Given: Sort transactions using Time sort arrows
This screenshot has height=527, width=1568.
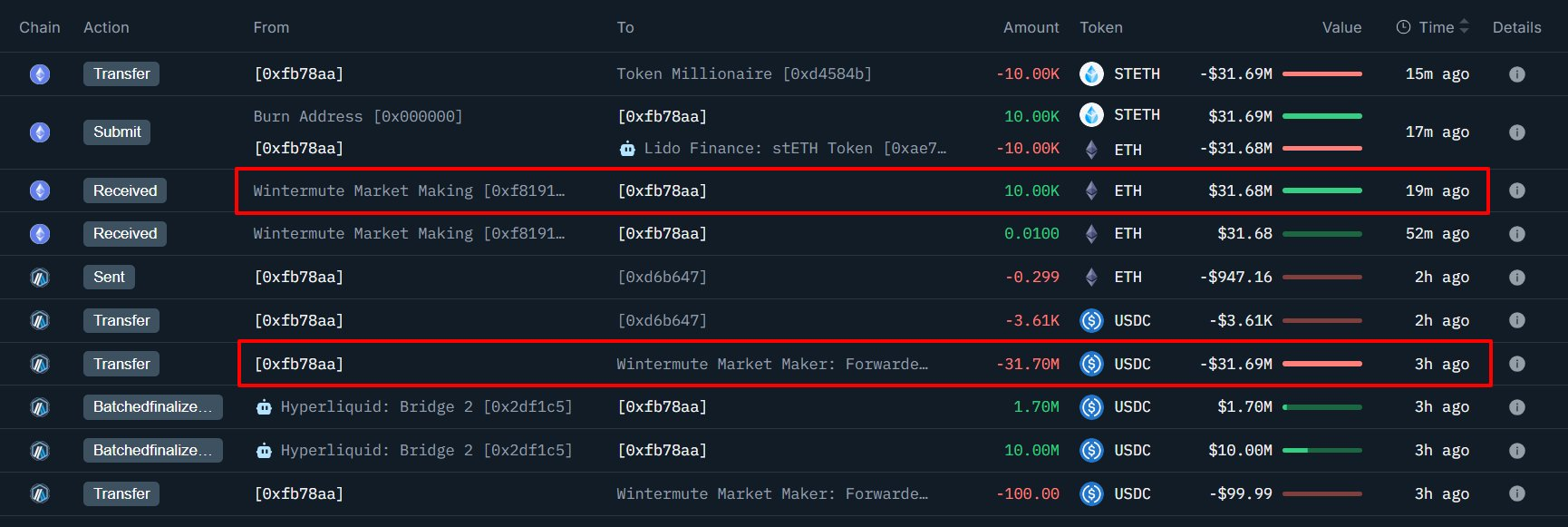Looking at the screenshot, I should [1464, 27].
